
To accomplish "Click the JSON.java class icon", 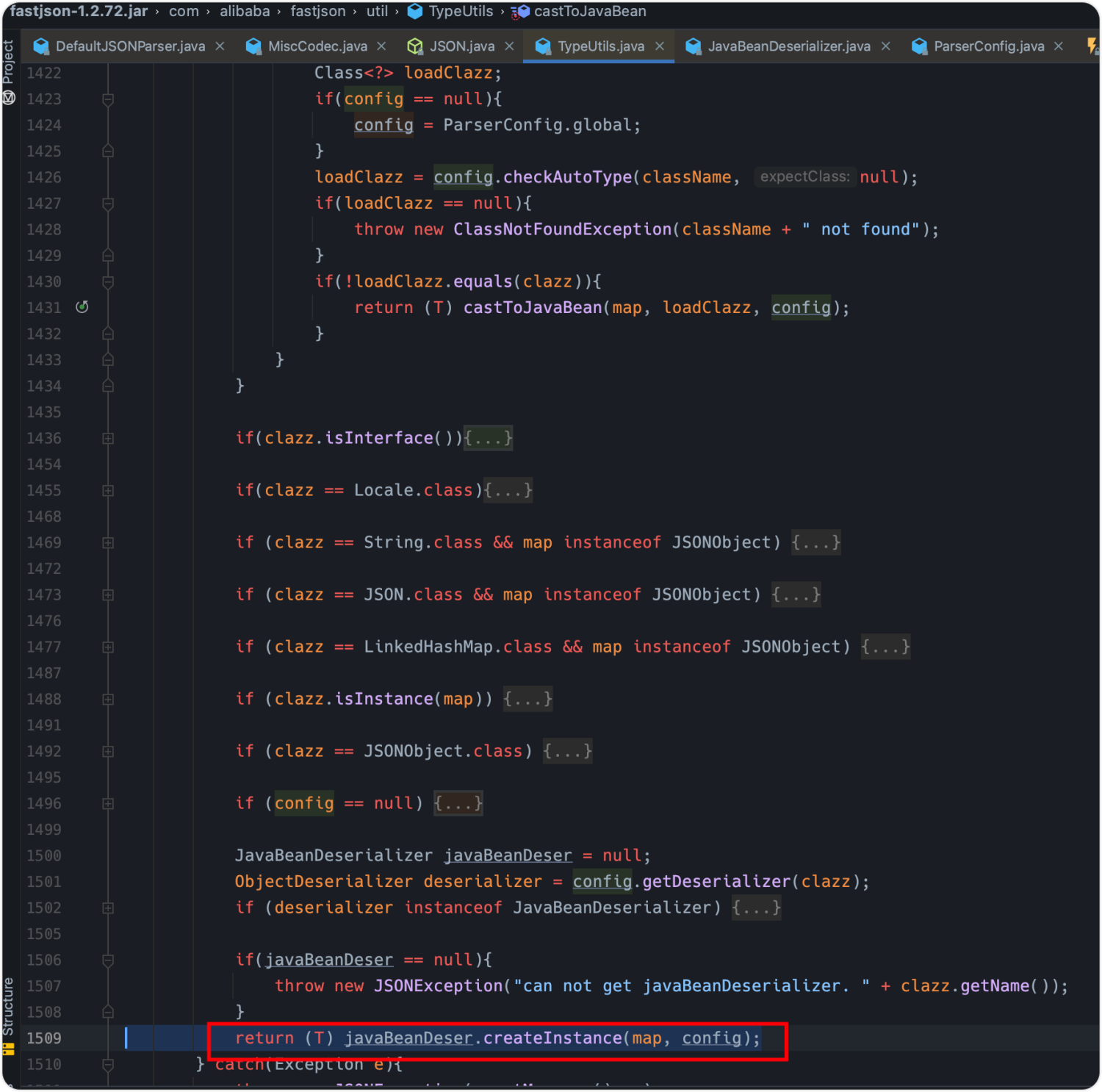I will tap(415, 46).
